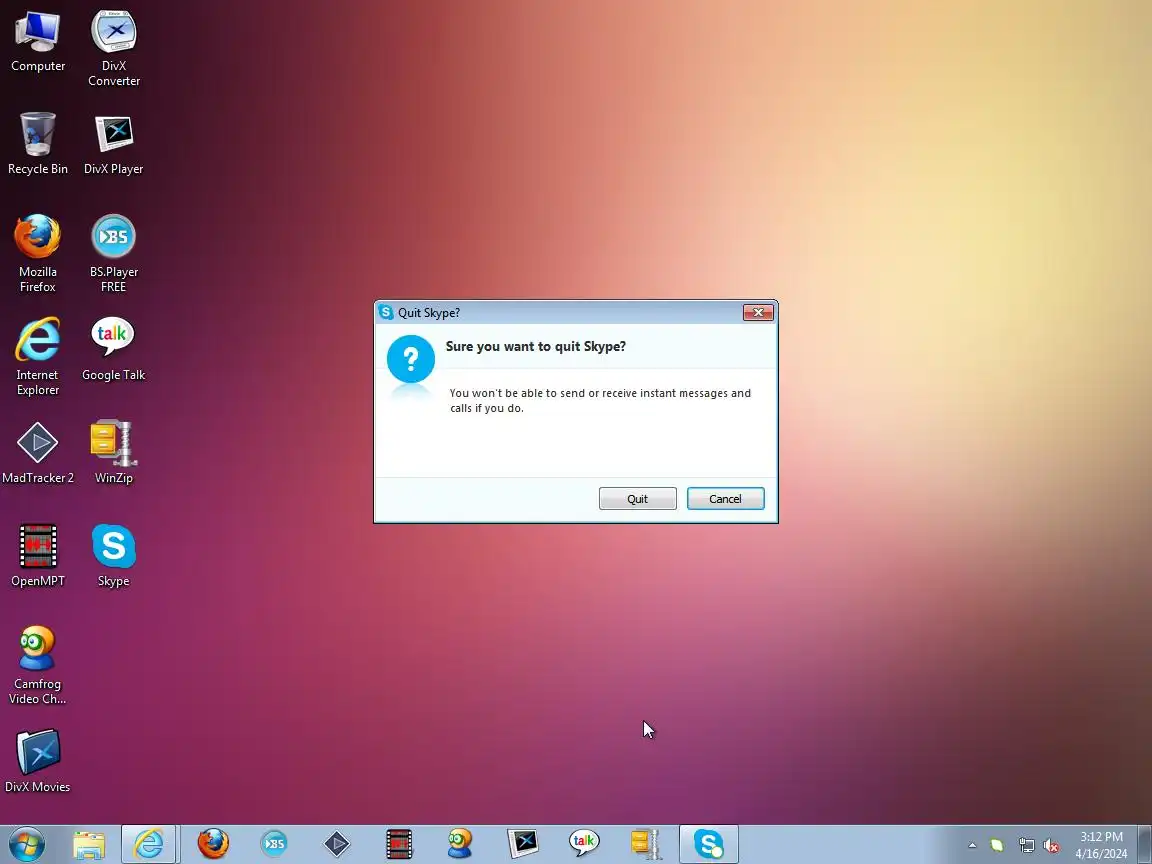
Task: Select the WinZip desktop icon
Action: coord(114,453)
